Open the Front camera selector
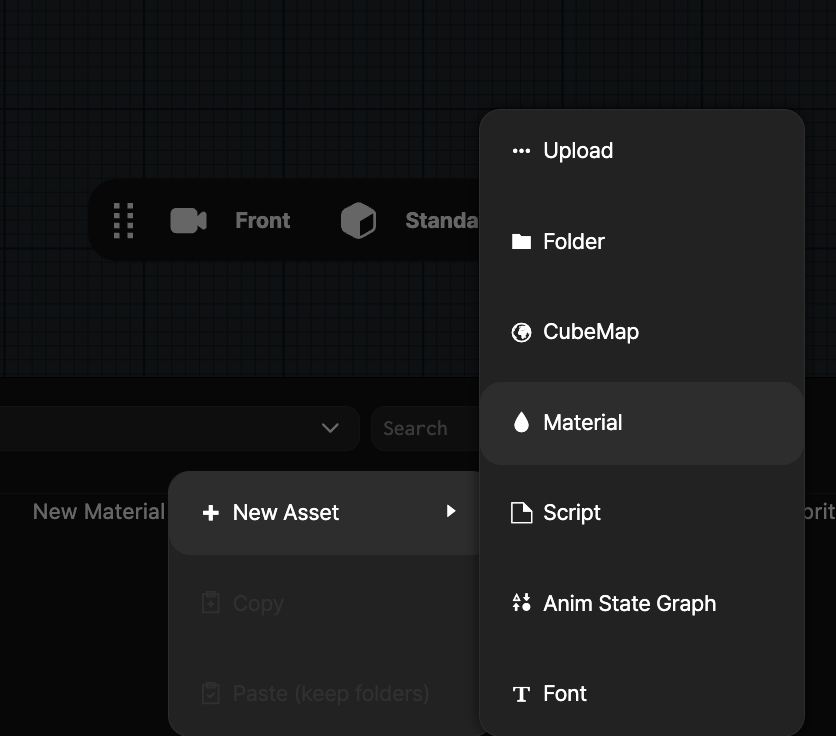This screenshot has height=736, width=836. (262, 220)
